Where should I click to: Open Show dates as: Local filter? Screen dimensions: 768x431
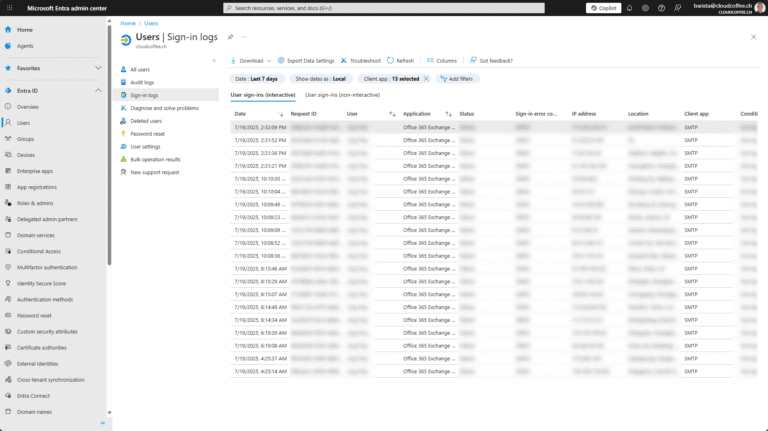pos(320,79)
